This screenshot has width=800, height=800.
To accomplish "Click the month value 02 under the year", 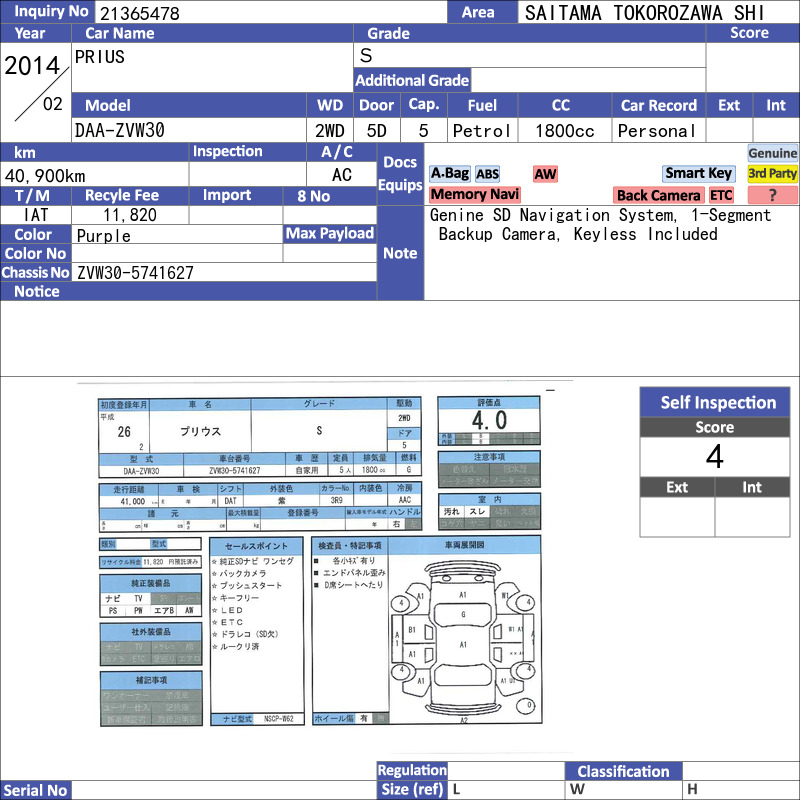I will tap(53, 104).
